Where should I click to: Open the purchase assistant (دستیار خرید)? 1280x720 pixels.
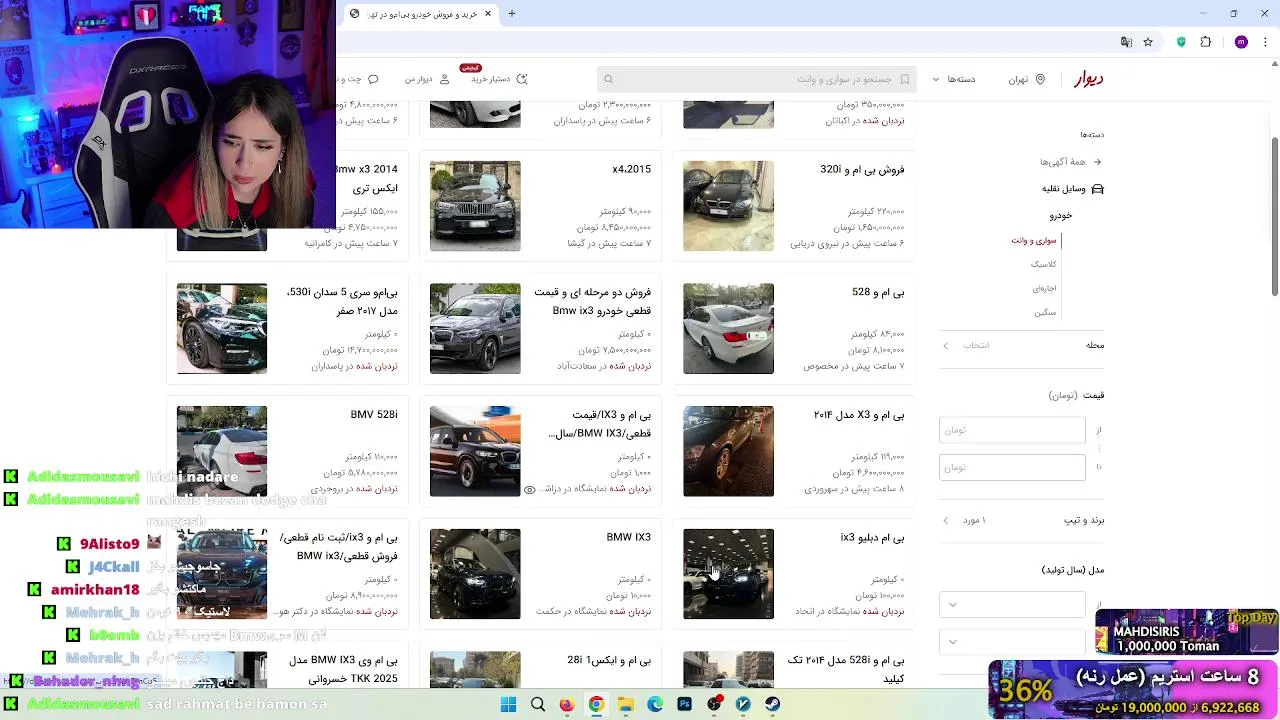tap(499, 79)
